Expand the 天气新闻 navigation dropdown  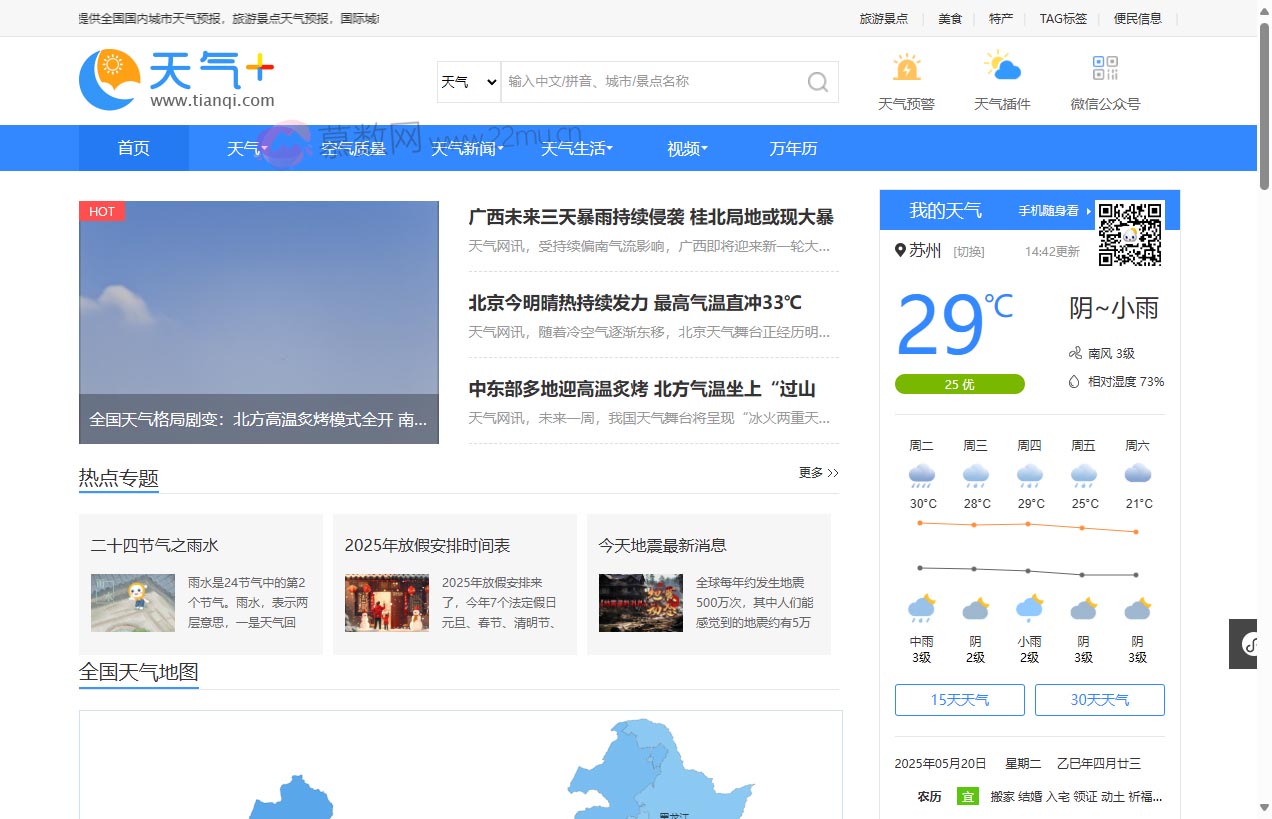click(466, 148)
